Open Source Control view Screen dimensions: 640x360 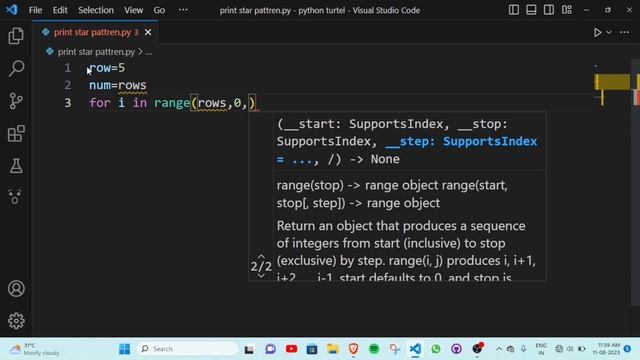[x=16, y=101]
